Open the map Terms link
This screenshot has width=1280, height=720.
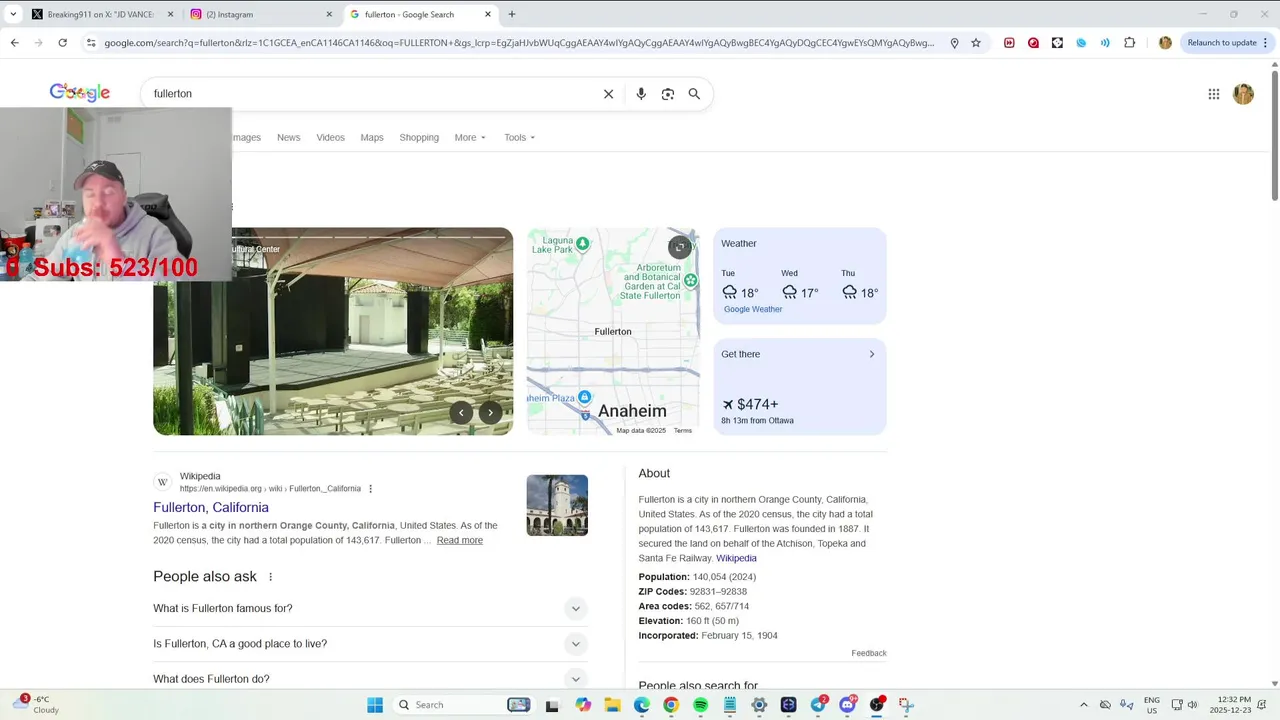(x=682, y=430)
